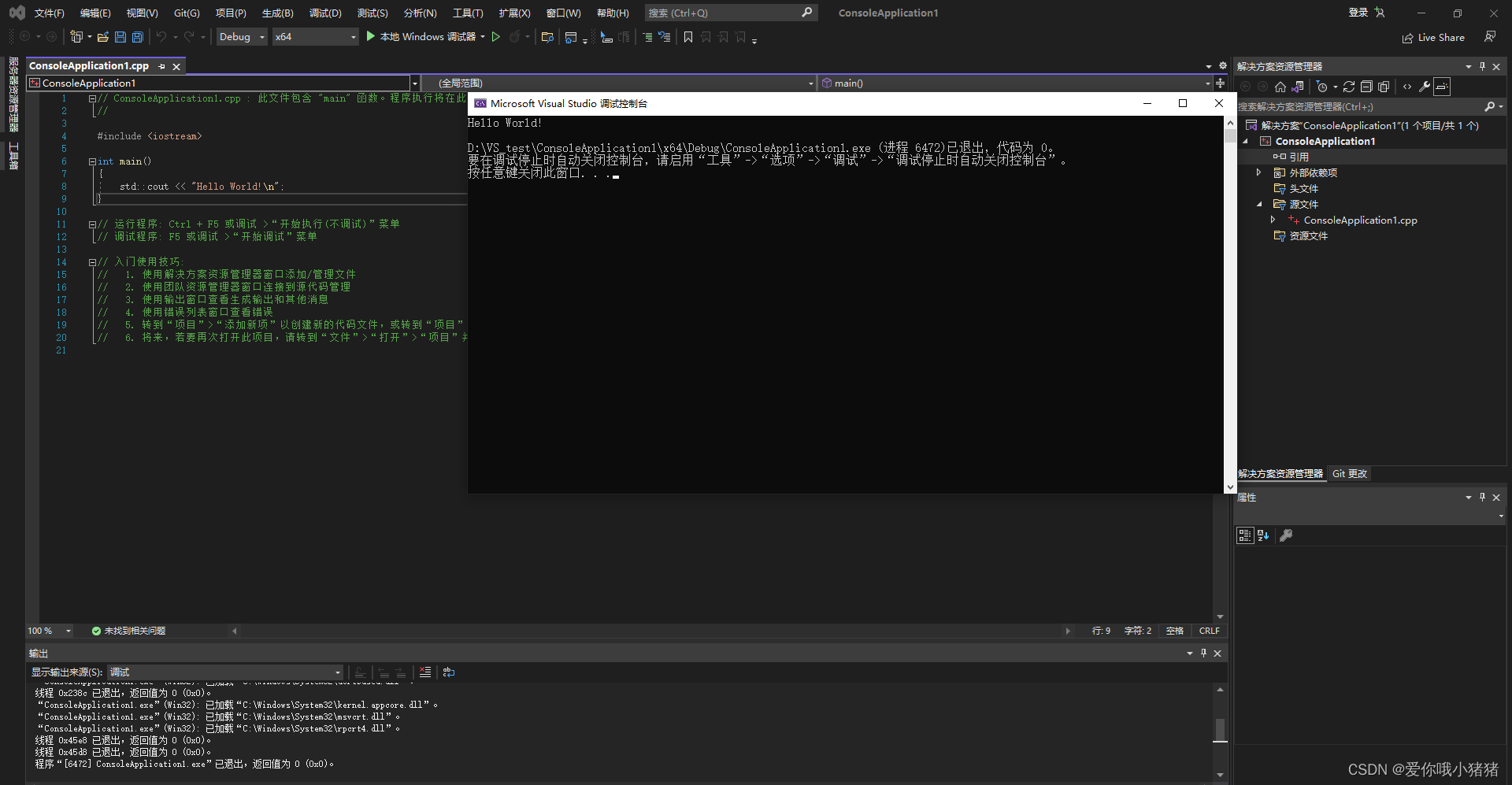Click the Output panel vertical scrollbar thumb

(1220, 730)
